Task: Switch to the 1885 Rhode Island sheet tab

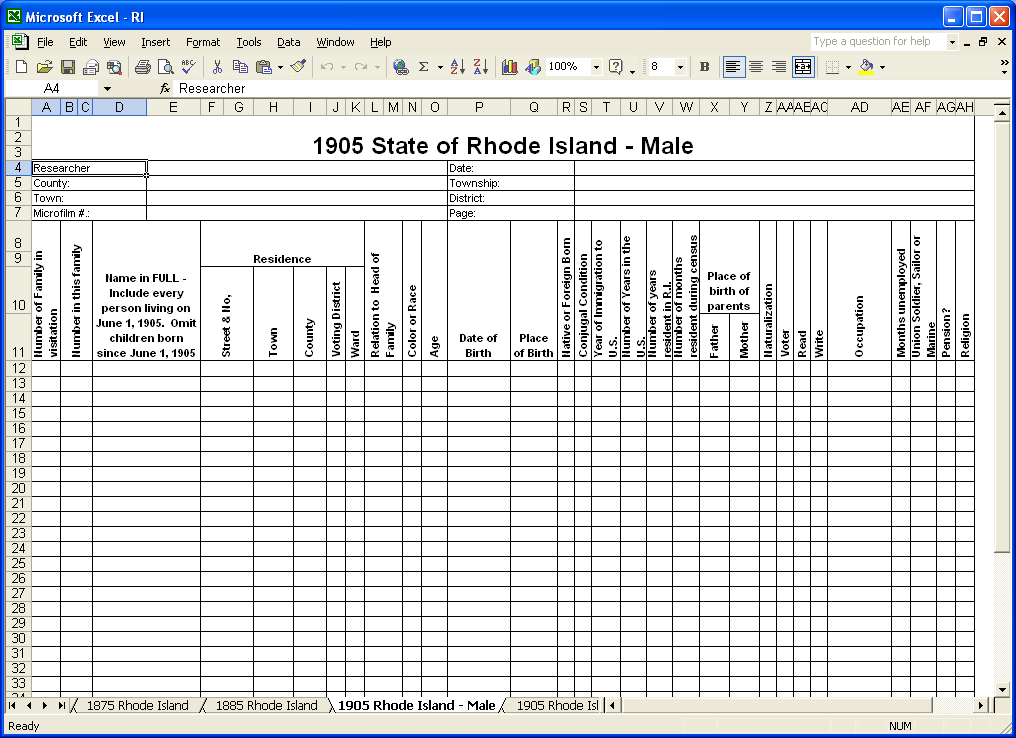Action: (x=266, y=705)
